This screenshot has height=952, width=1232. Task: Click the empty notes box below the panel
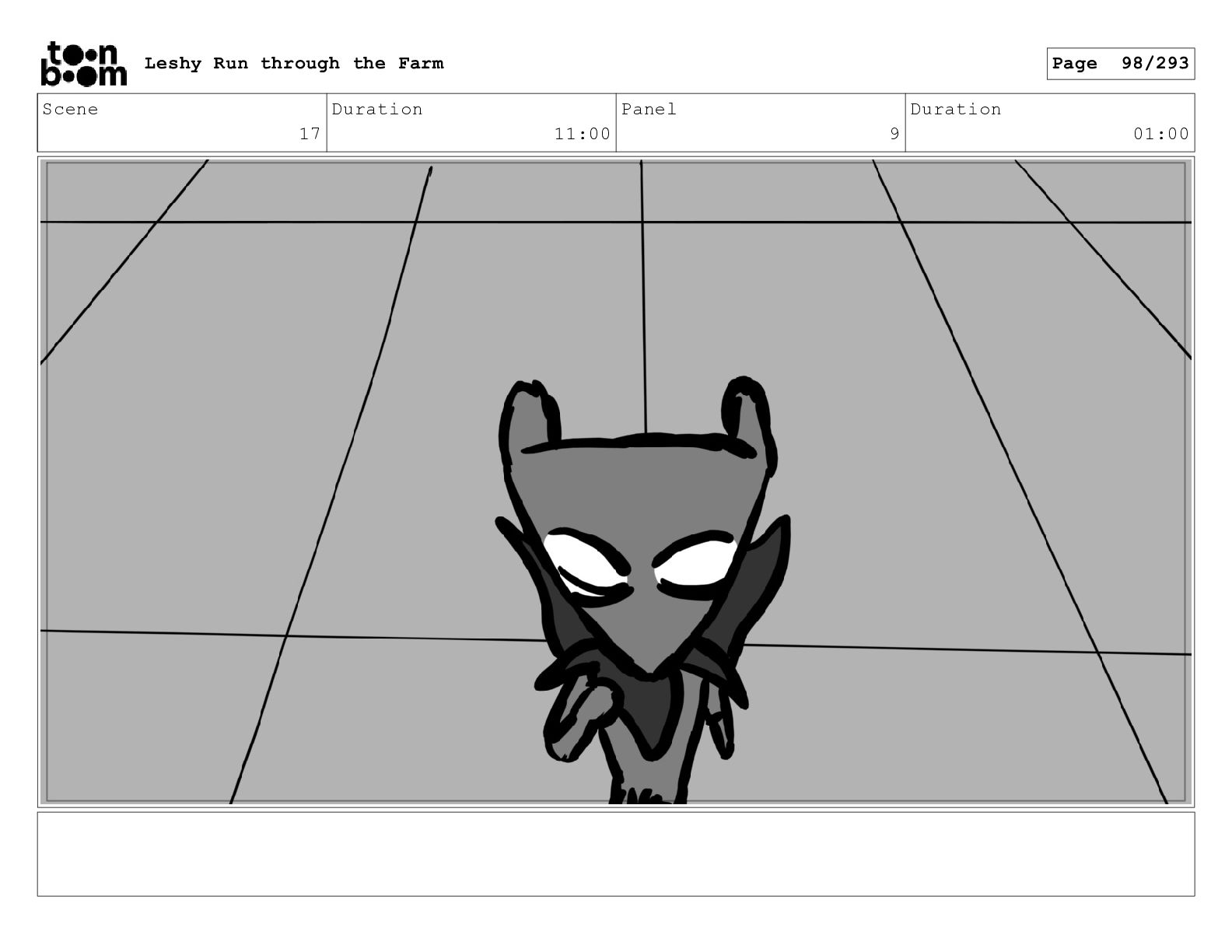(x=616, y=854)
